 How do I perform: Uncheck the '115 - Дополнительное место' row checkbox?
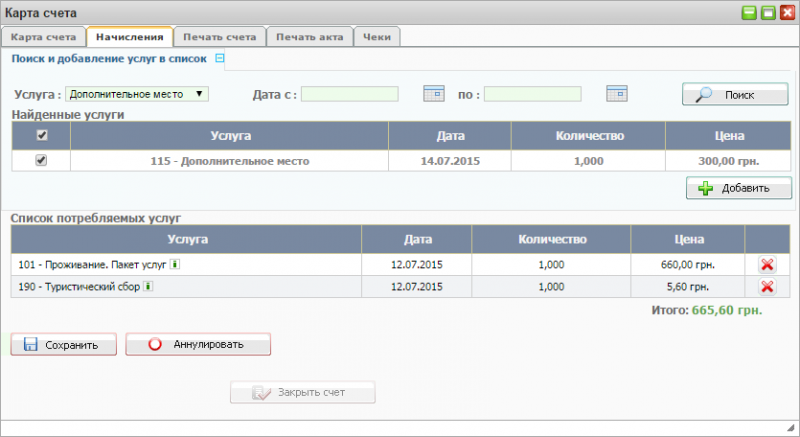41,160
